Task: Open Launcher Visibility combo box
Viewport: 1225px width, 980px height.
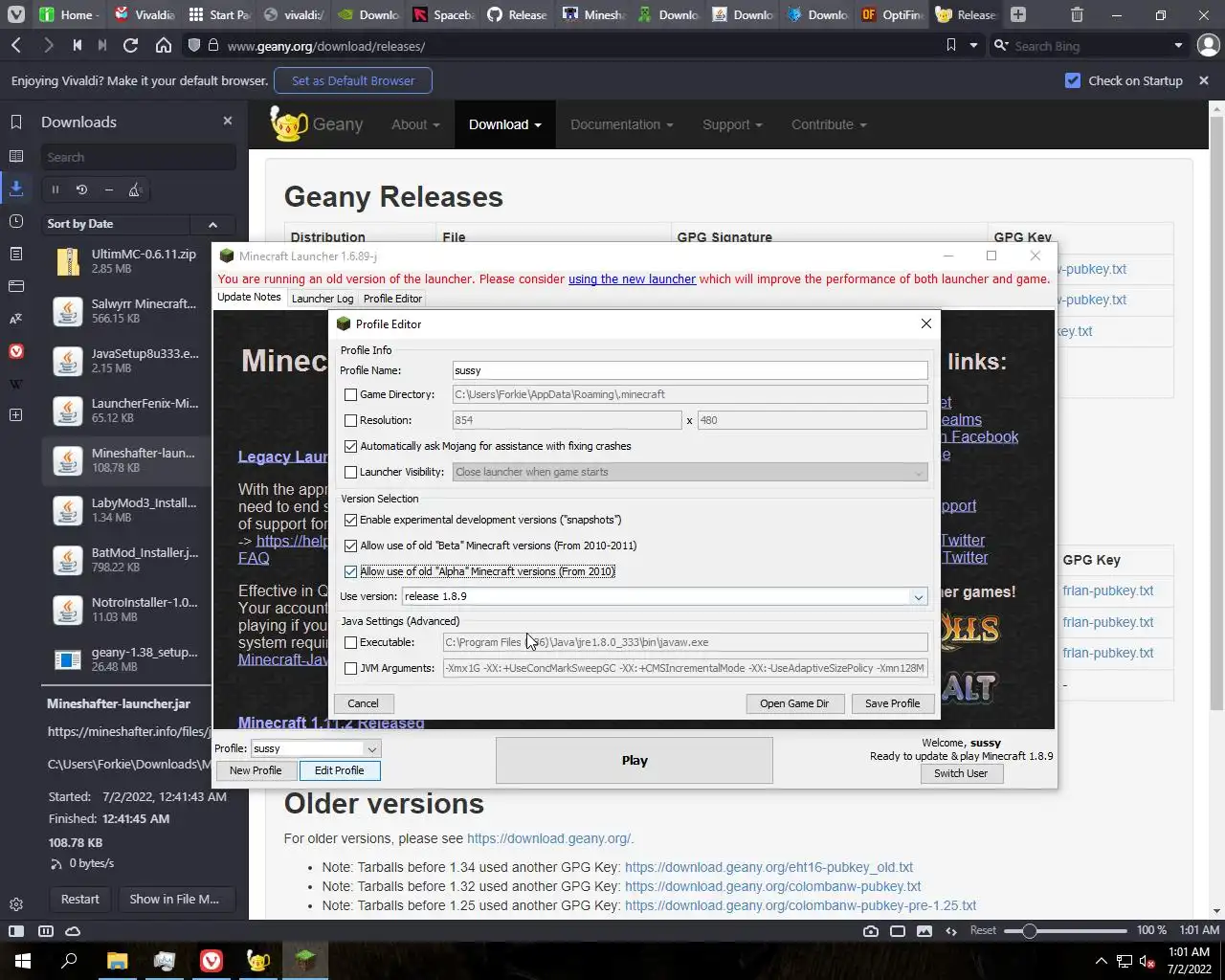Action: pyautogui.click(x=690, y=472)
